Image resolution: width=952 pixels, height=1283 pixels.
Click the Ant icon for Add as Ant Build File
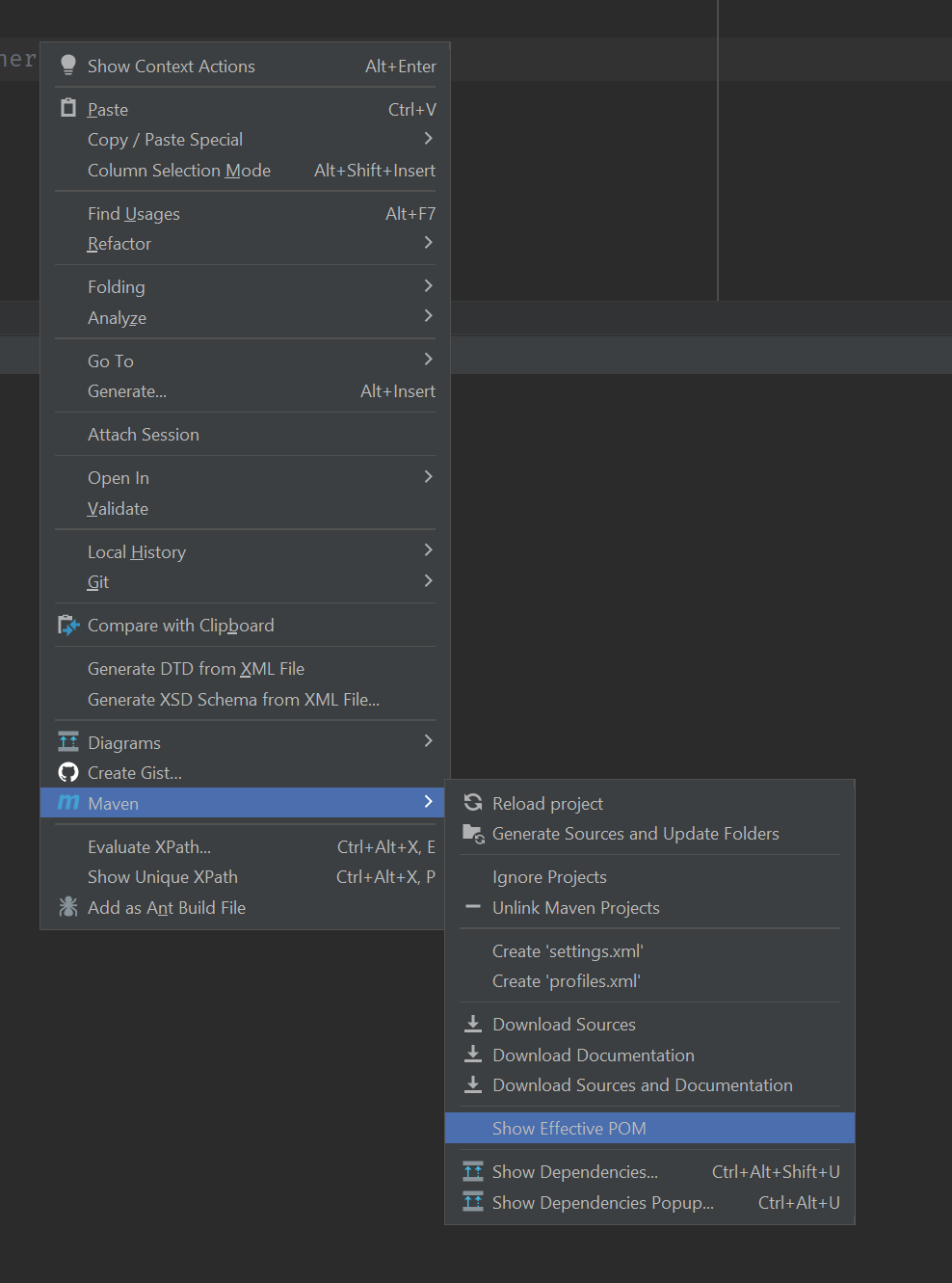coord(68,907)
